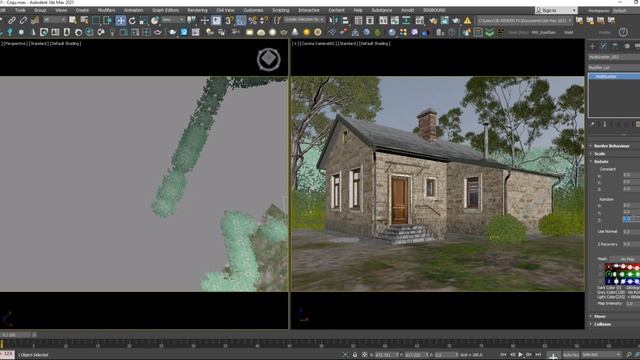Screen dimensions: 640x360
Task: Open the Scripting menu
Action: 281,10
